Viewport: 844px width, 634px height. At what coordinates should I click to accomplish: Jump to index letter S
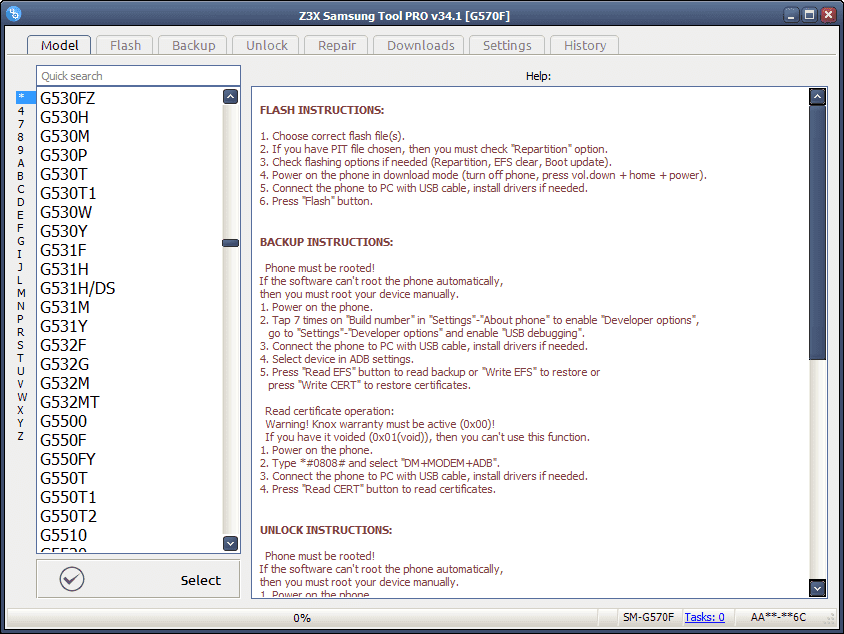coord(20,345)
